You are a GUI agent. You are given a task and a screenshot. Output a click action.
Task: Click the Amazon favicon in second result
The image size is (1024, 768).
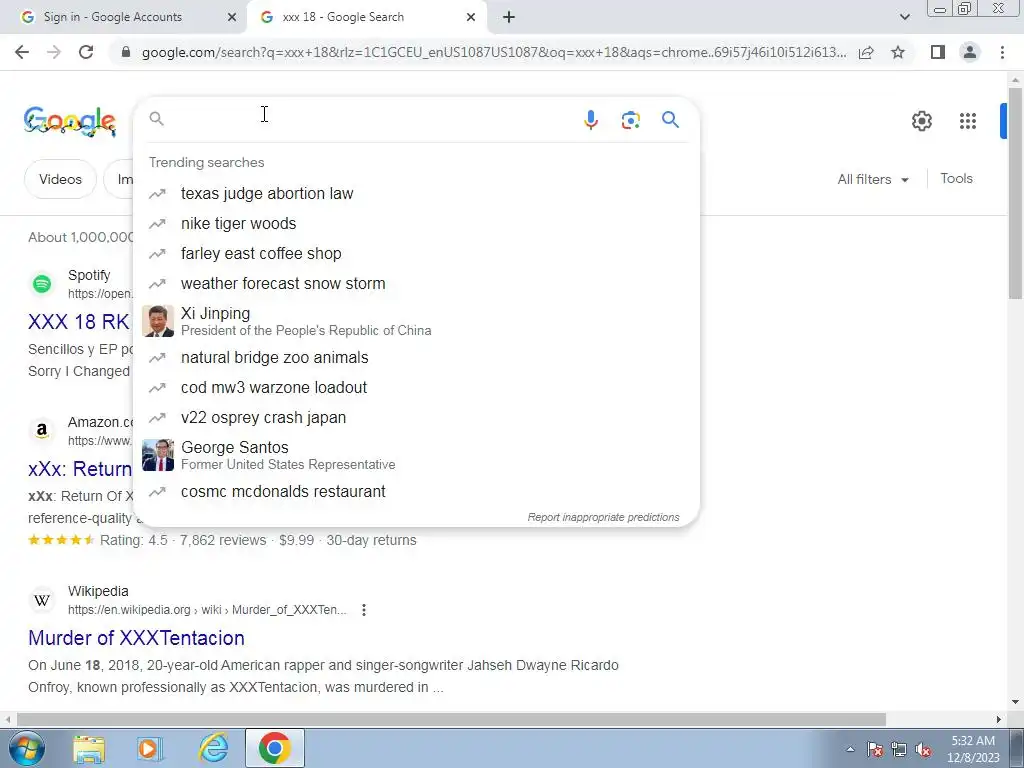42,431
